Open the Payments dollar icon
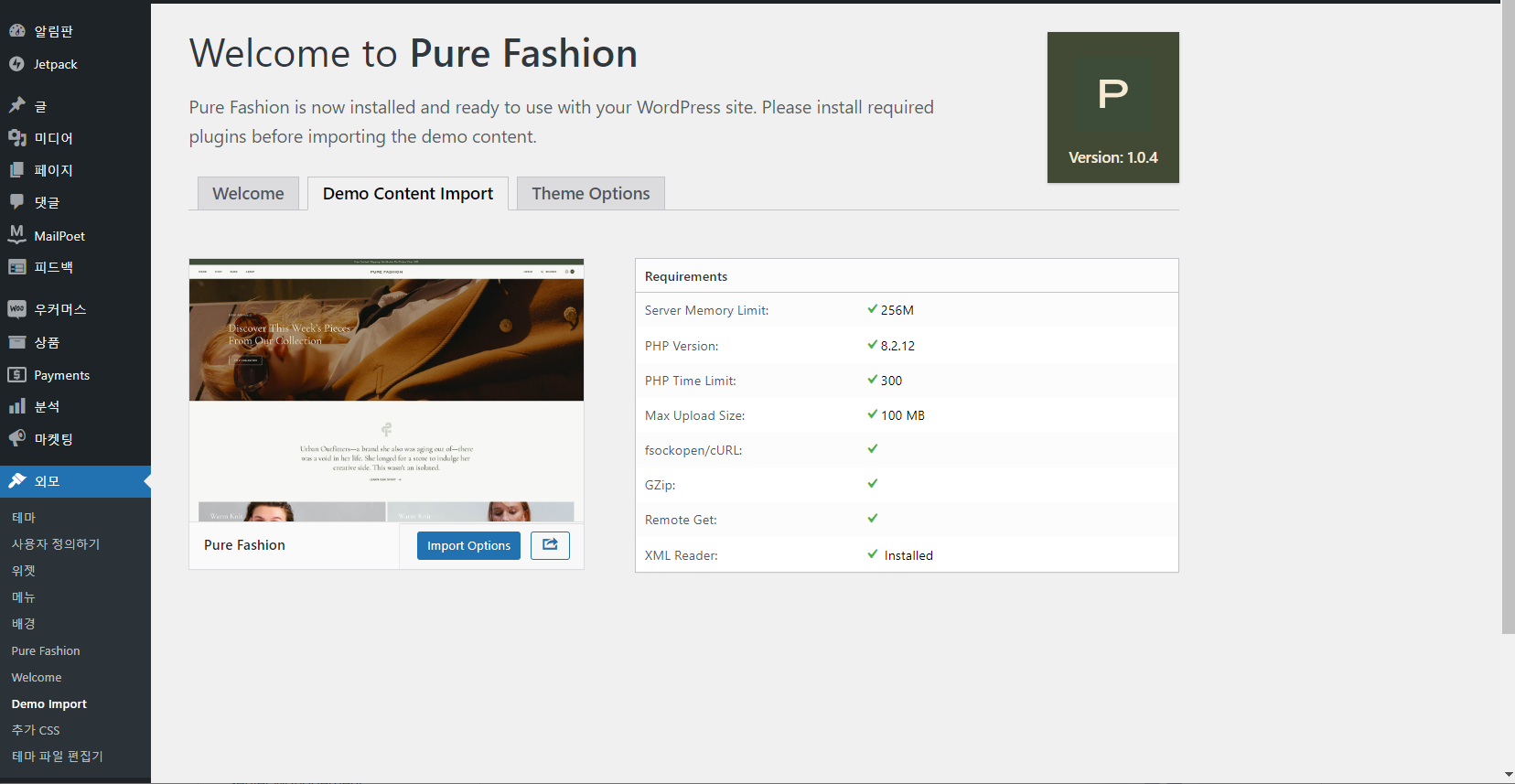The image size is (1515, 784). [x=16, y=375]
